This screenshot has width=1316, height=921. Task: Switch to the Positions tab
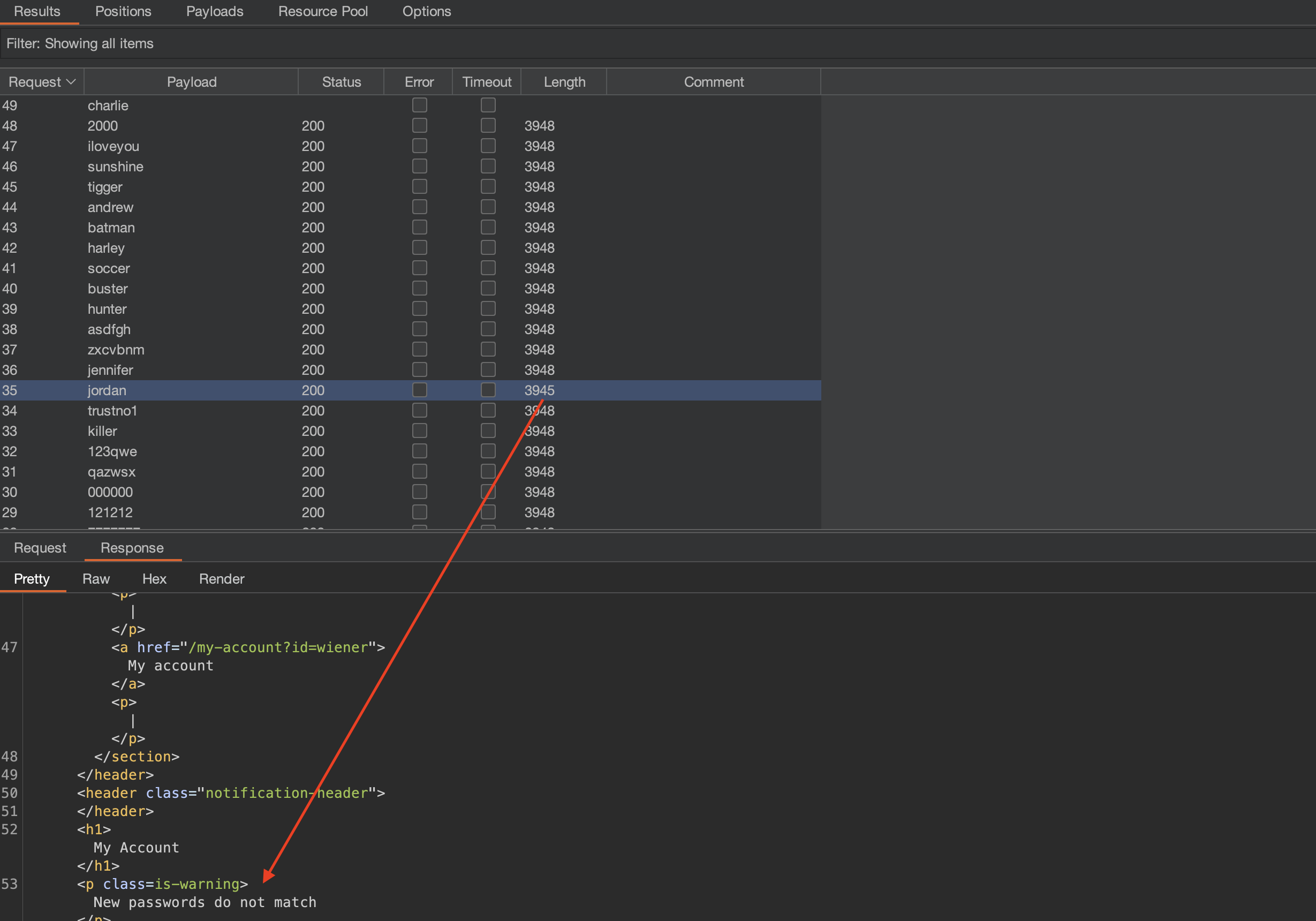(123, 11)
